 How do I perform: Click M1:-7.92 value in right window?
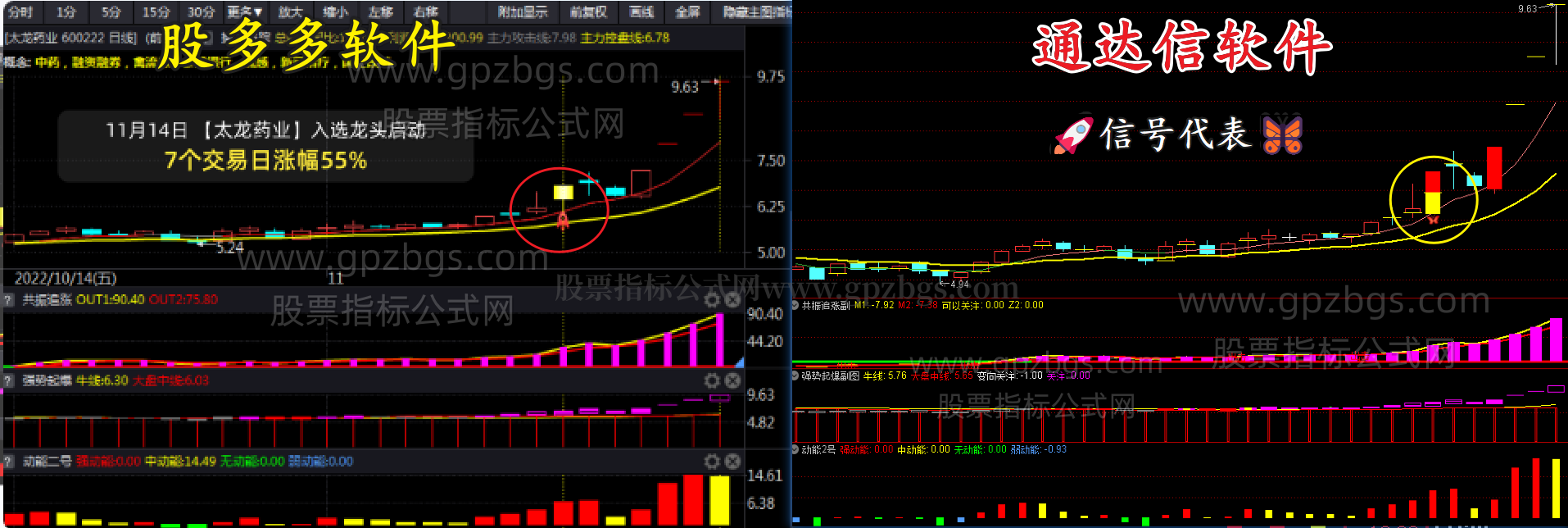(x=874, y=305)
